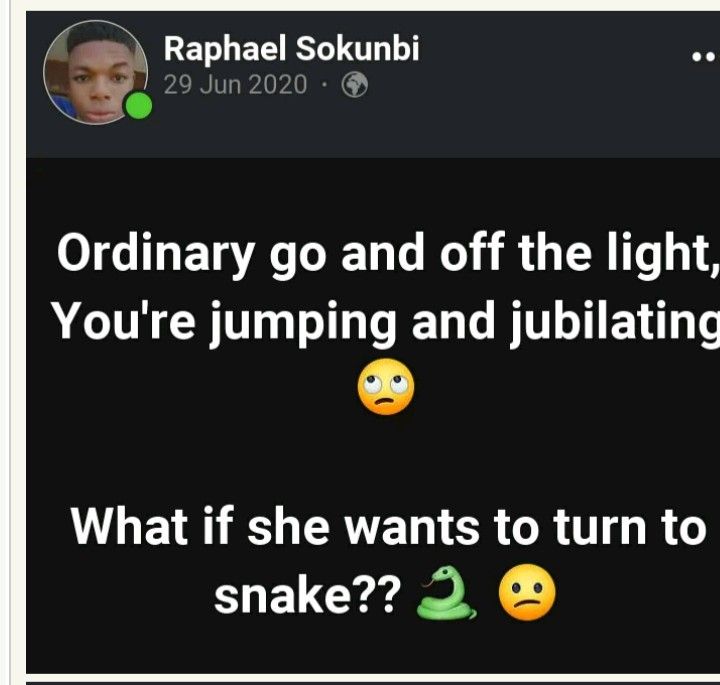Select the line "You're jumping and jubilating"
The image size is (720, 685).
point(385,323)
